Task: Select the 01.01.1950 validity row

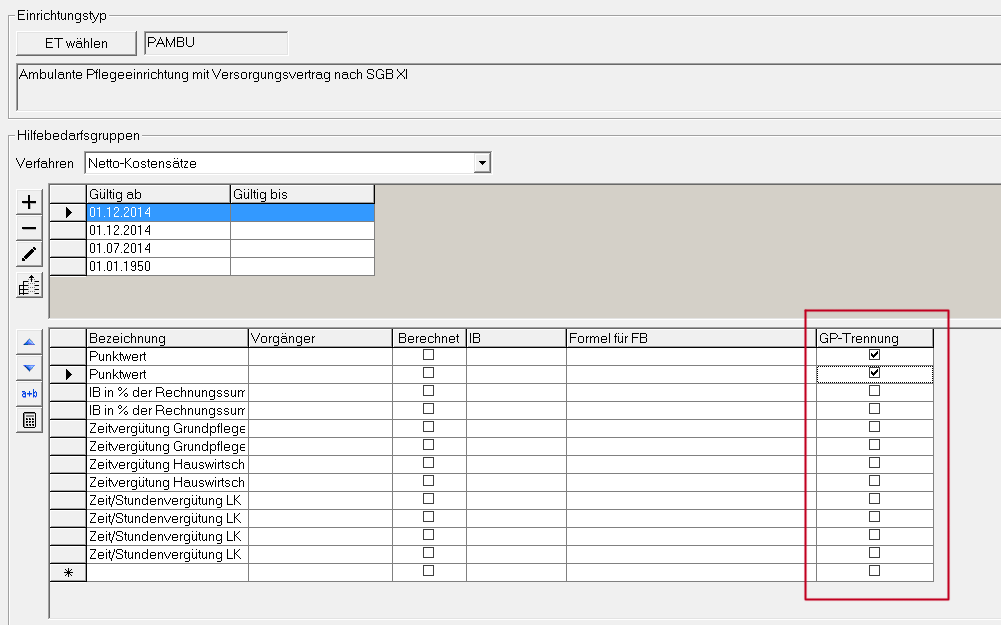Action: tap(158, 266)
